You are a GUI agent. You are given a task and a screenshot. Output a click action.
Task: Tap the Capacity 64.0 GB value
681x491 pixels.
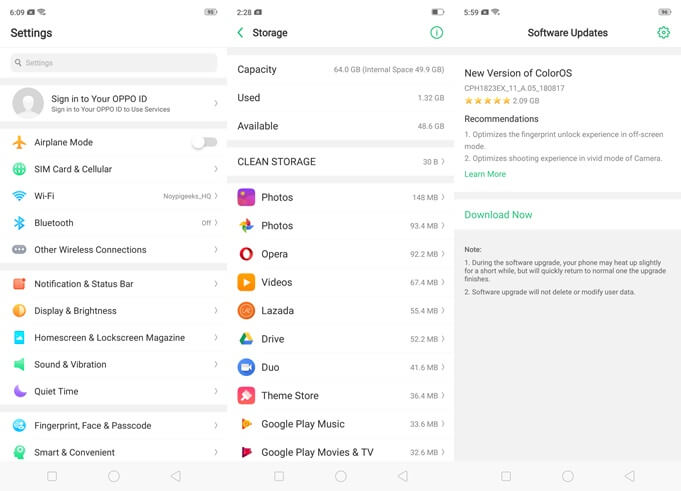[389, 69]
